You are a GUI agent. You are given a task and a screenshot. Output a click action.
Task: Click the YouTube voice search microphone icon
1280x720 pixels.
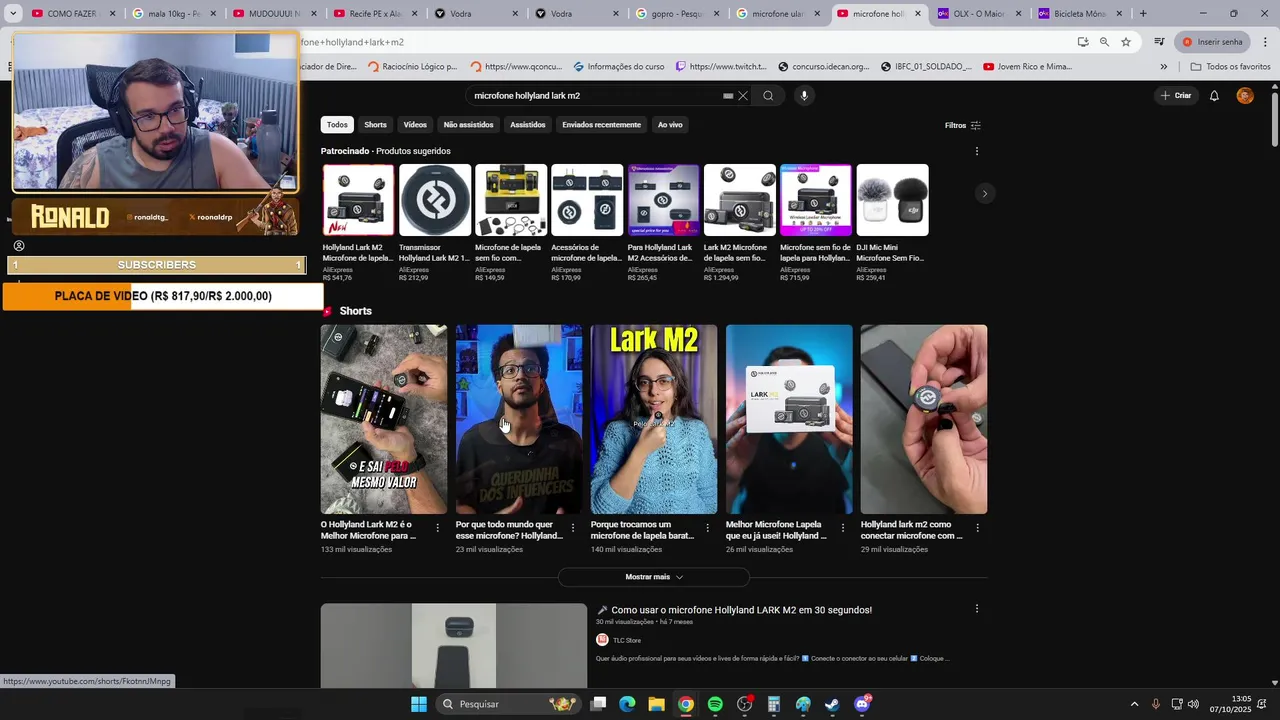click(x=804, y=96)
